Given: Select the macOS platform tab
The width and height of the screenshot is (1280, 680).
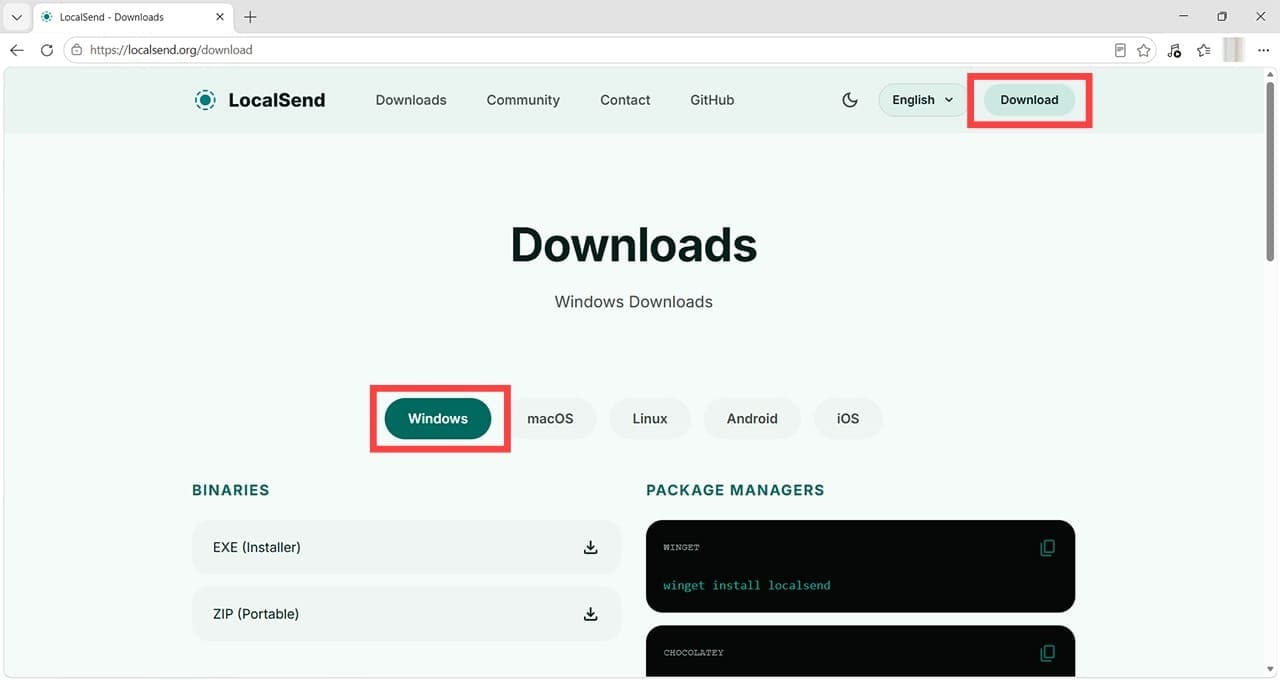Looking at the screenshot, I should pos(550,418).
